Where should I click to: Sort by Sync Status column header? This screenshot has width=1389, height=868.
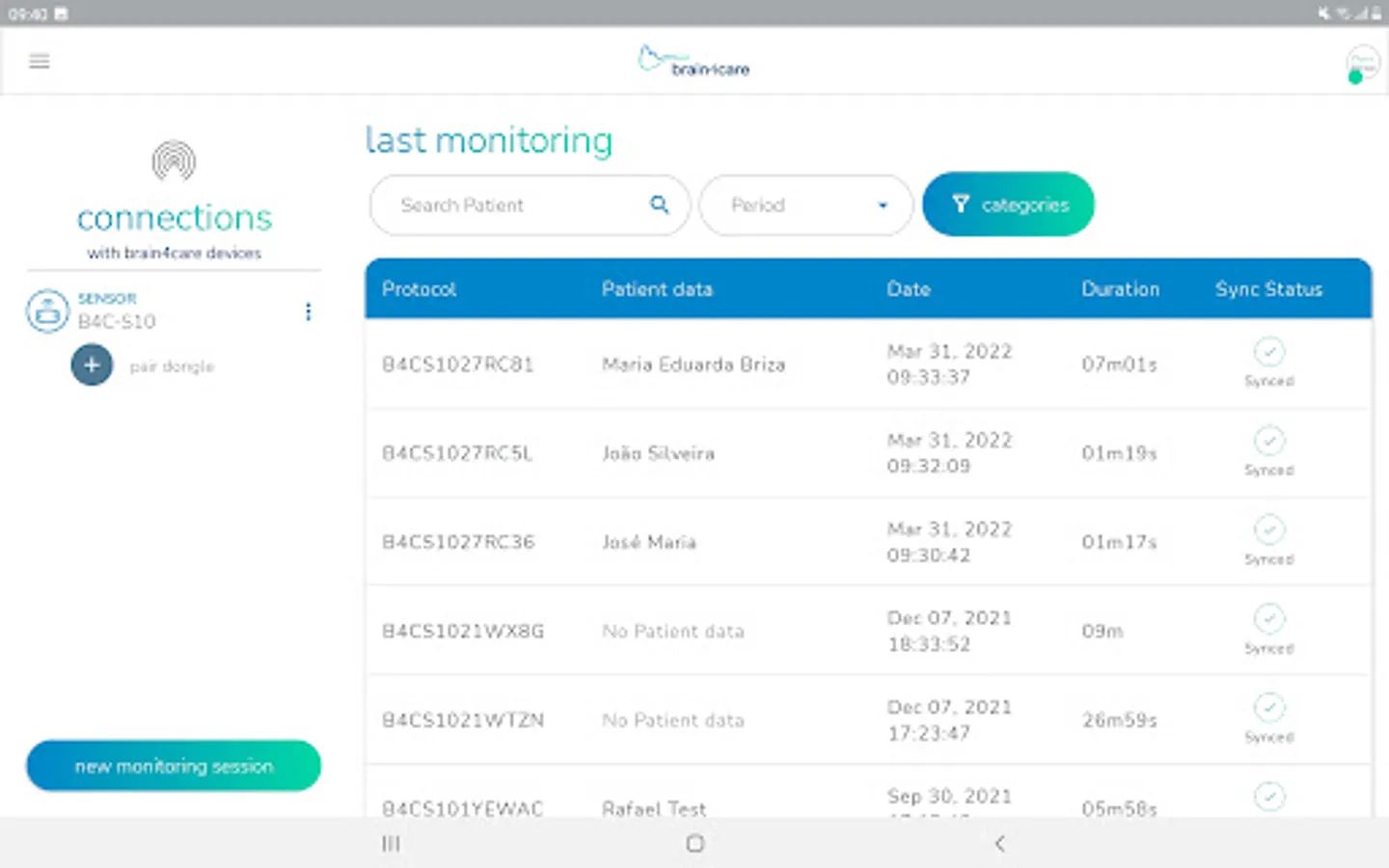[1269, 289]
